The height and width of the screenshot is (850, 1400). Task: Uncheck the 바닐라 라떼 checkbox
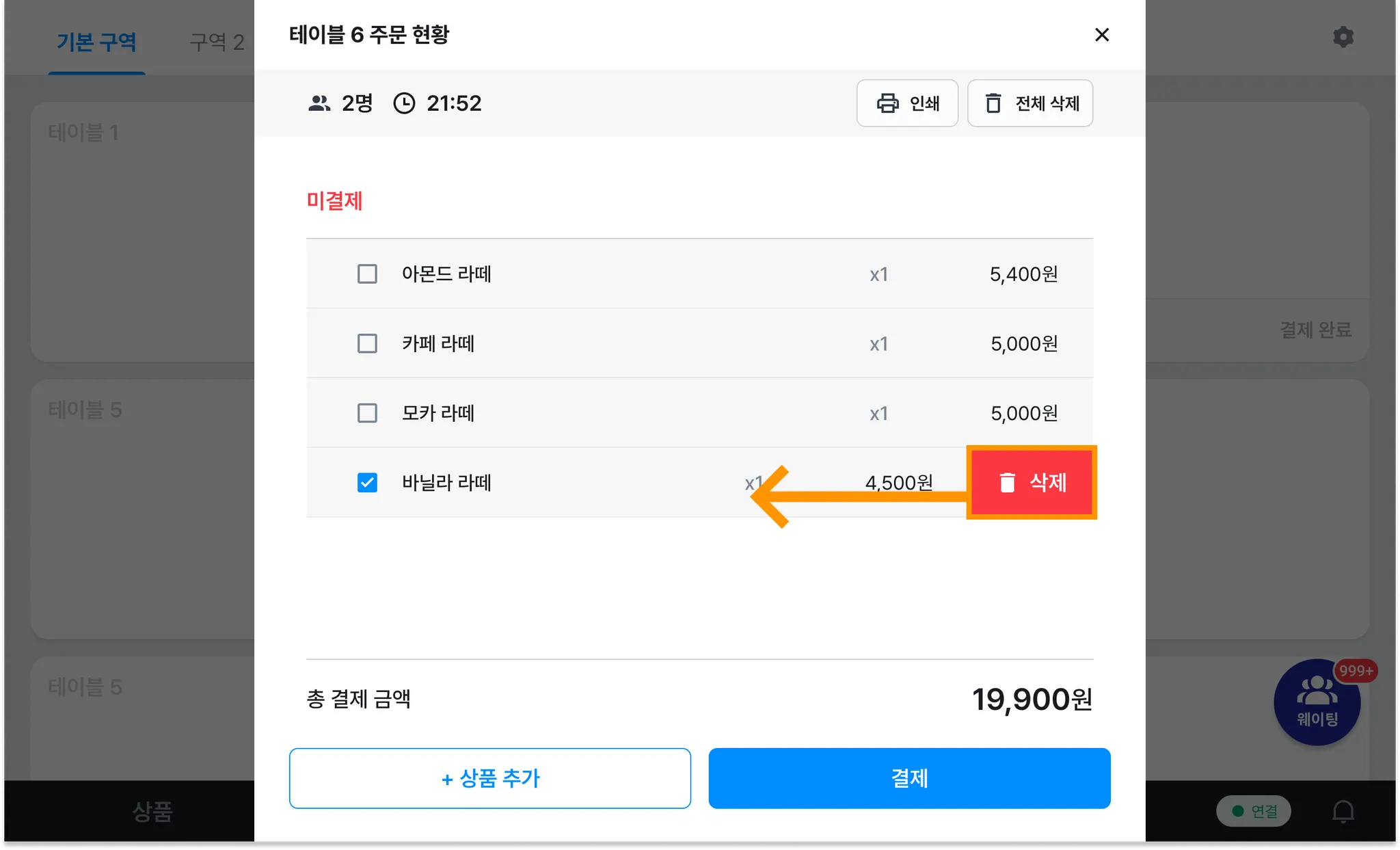click(x=367, y=483)
